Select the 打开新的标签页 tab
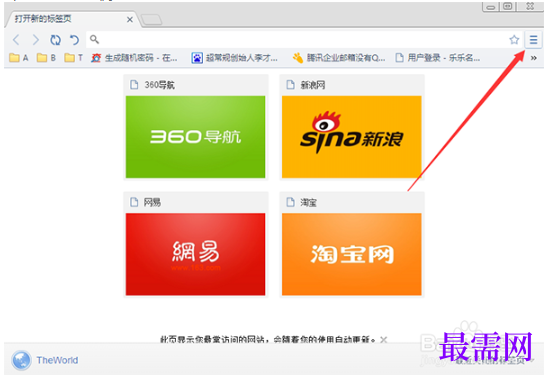 click(x=72, y=19)
